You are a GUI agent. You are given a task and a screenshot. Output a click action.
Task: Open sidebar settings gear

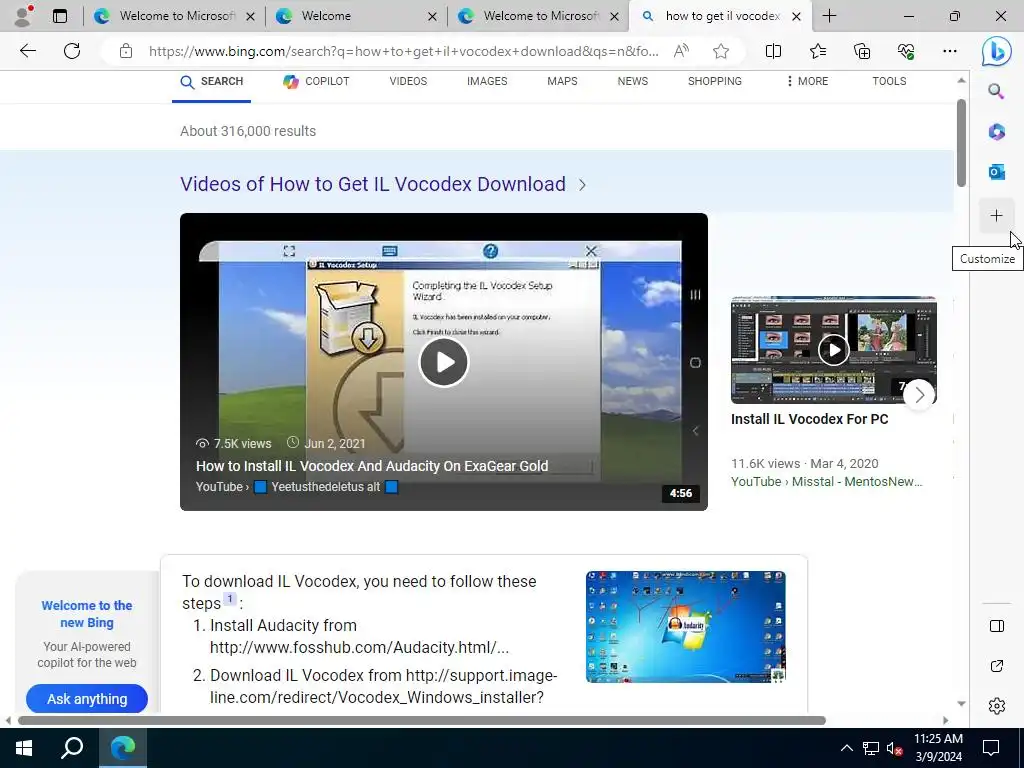tap(997, 706)
